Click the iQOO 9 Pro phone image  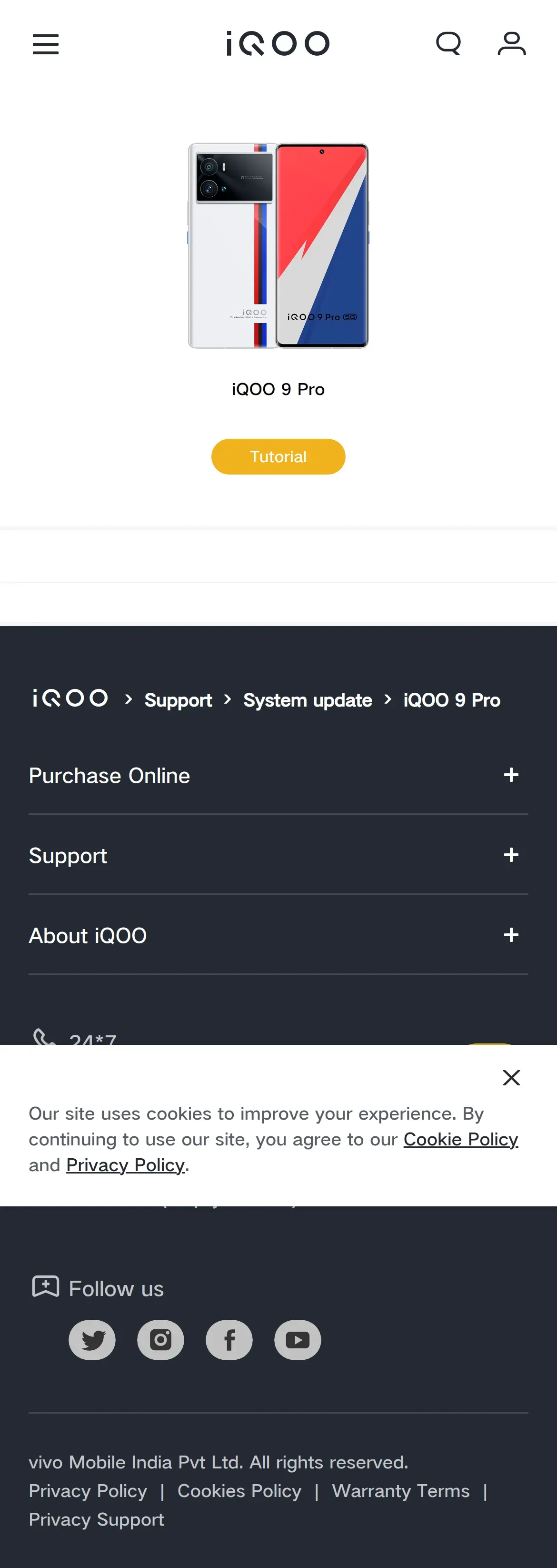[278, 245]
